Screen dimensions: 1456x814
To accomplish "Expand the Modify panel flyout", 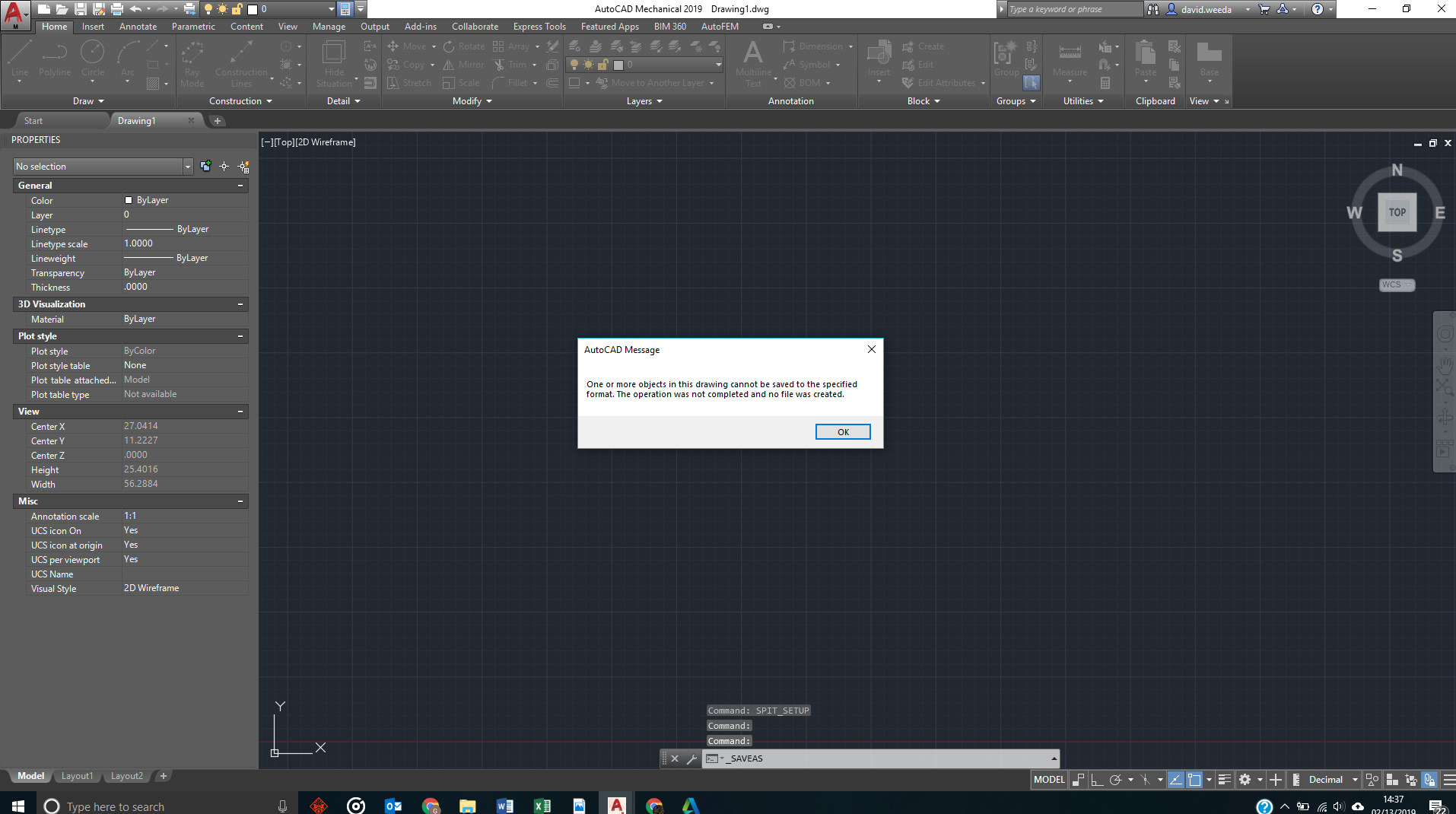I will (x=472, y=101).
